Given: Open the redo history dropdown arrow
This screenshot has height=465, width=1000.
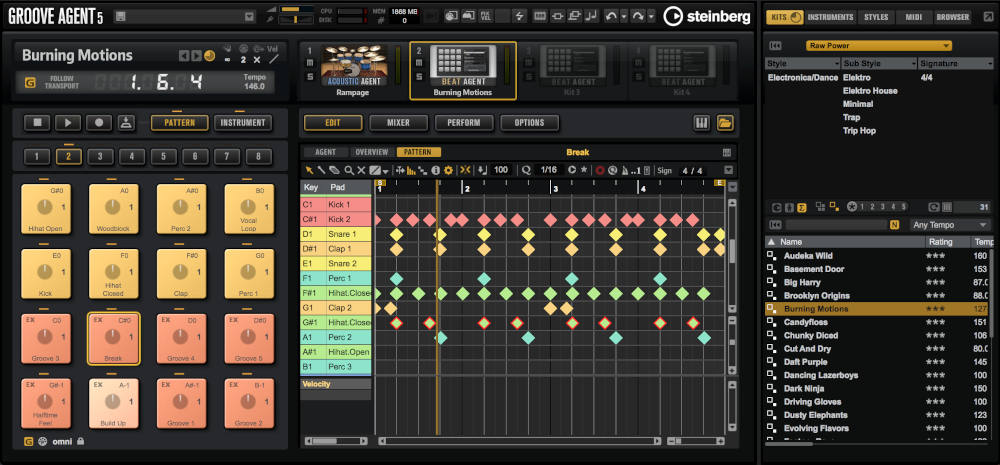Looking at the screenshot, I should pyautogui.click(x=651, y=17).
